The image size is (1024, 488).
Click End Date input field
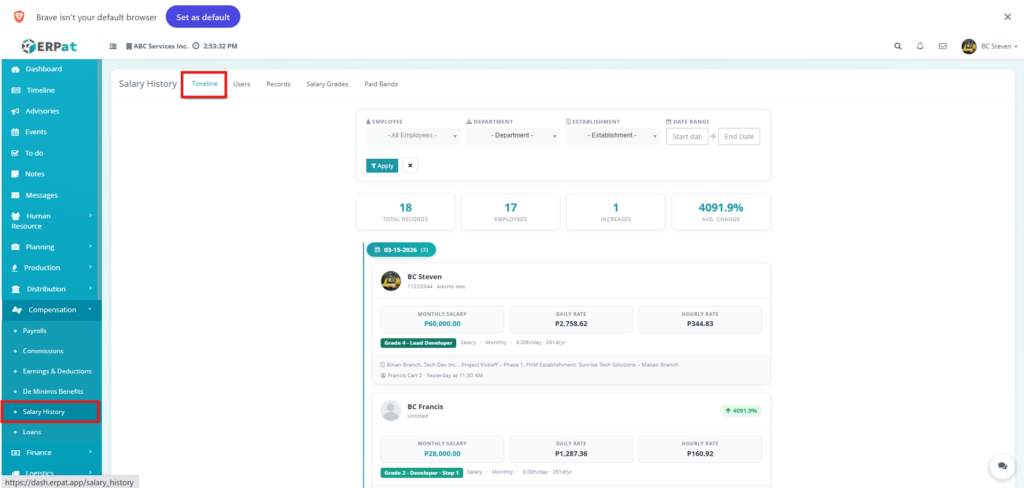point(739,137)
